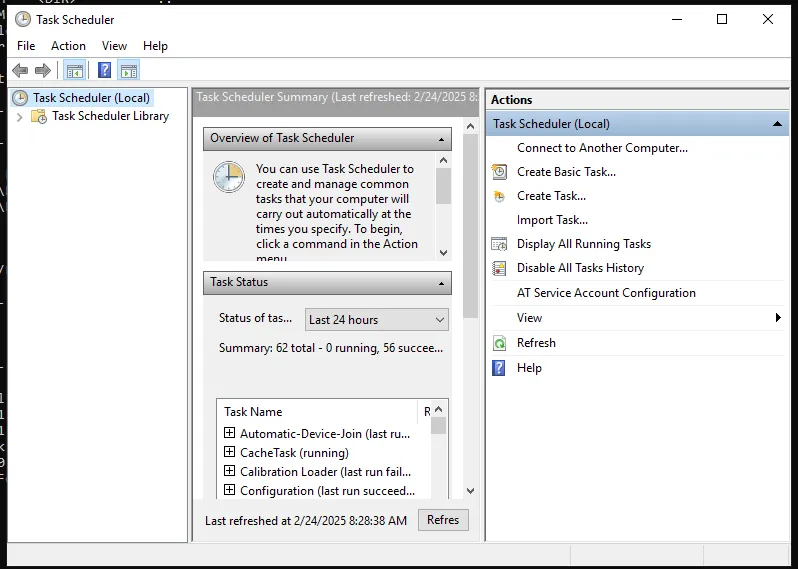Expand the Task Scheduler Library tree node

19,117
